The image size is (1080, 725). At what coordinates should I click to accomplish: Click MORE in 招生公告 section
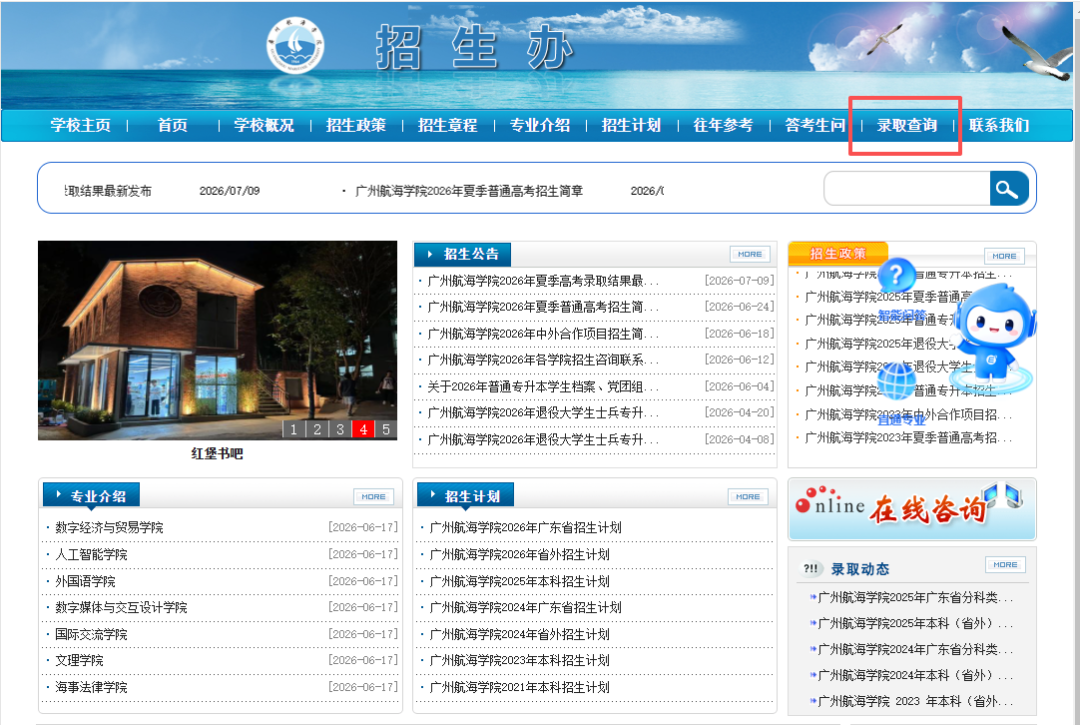pos(749,254)
